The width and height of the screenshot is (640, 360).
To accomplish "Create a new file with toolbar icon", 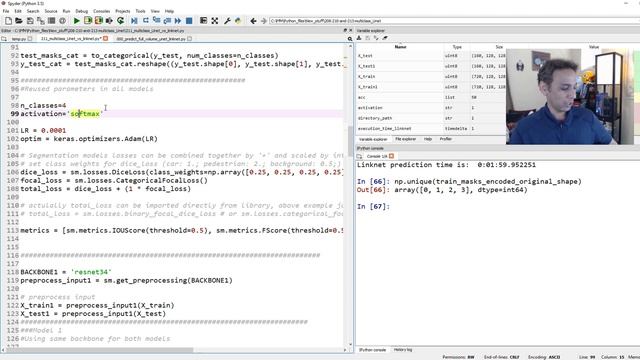I will (8, 20).
